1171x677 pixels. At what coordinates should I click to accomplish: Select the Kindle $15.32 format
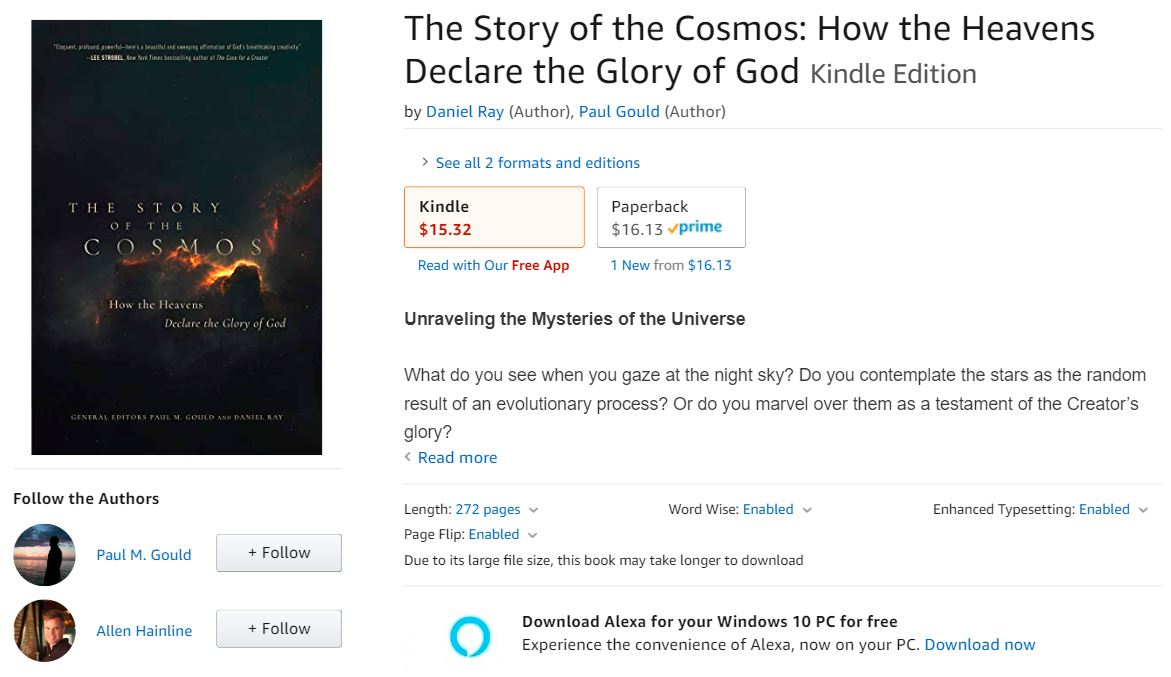pyautogui.click(x=494, y=217)
